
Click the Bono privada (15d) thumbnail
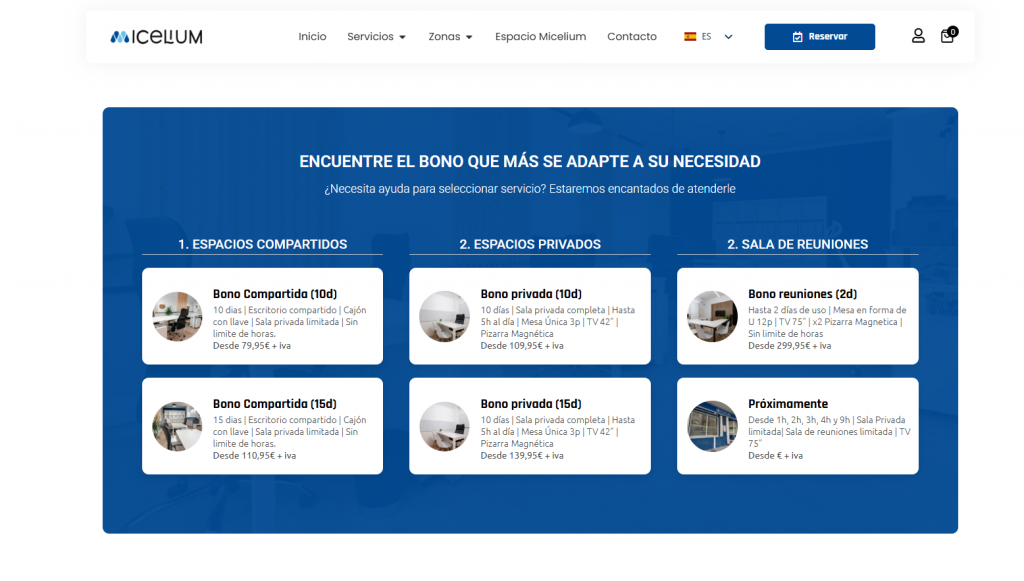(x=444, y=426)
